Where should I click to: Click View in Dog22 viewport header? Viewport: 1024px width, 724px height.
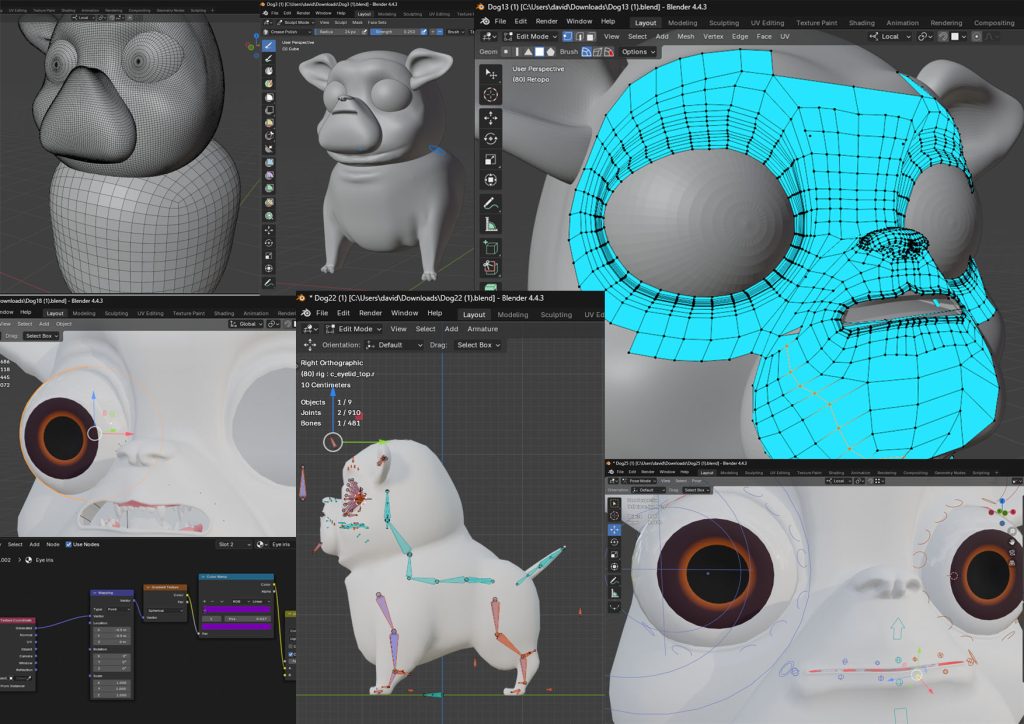click(x=398, y=329)
